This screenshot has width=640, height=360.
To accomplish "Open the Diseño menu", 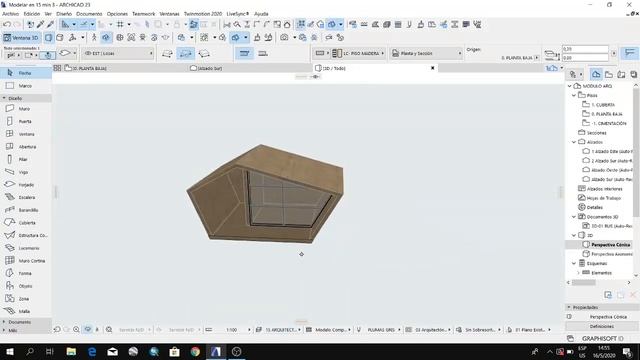I will point(64,14).
